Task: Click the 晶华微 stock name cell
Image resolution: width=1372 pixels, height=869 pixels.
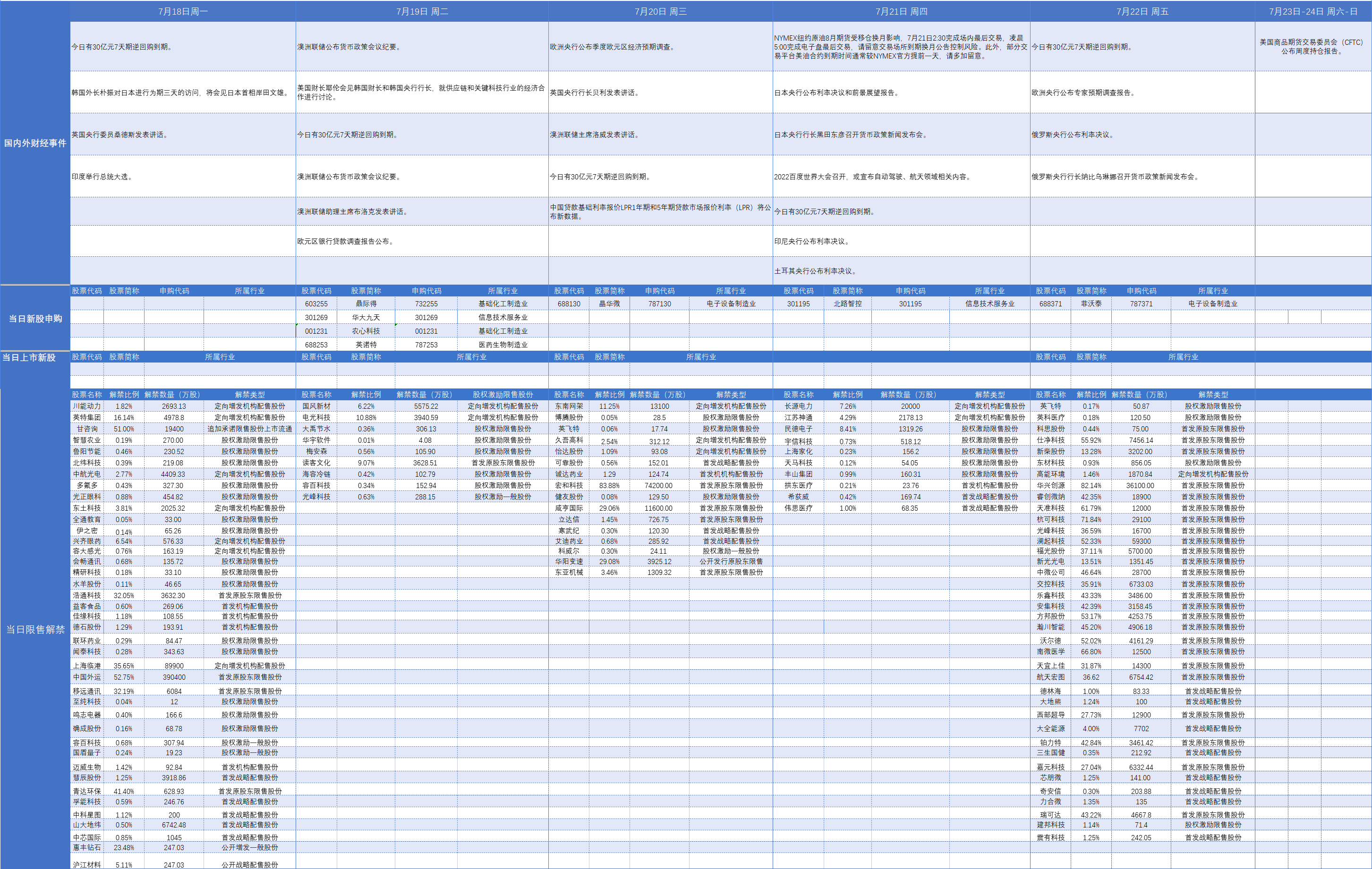Action: 609,304
